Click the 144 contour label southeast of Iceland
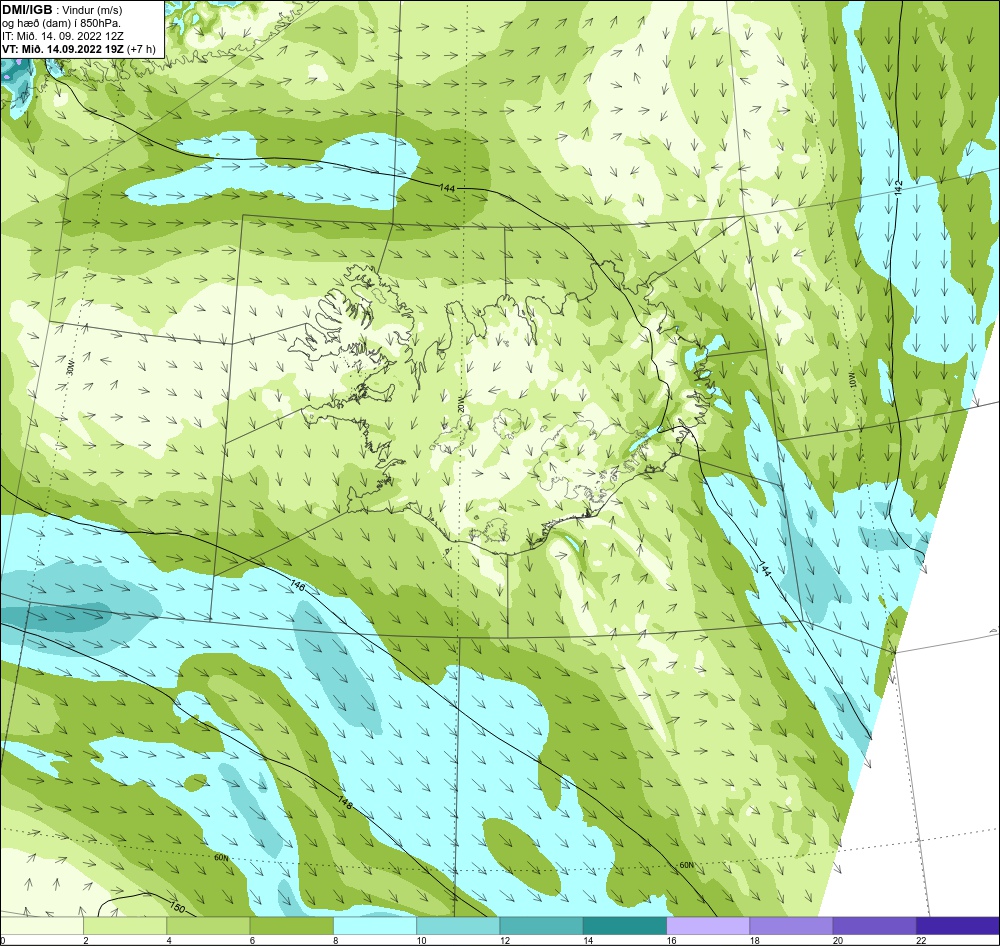 pos(765,568)
